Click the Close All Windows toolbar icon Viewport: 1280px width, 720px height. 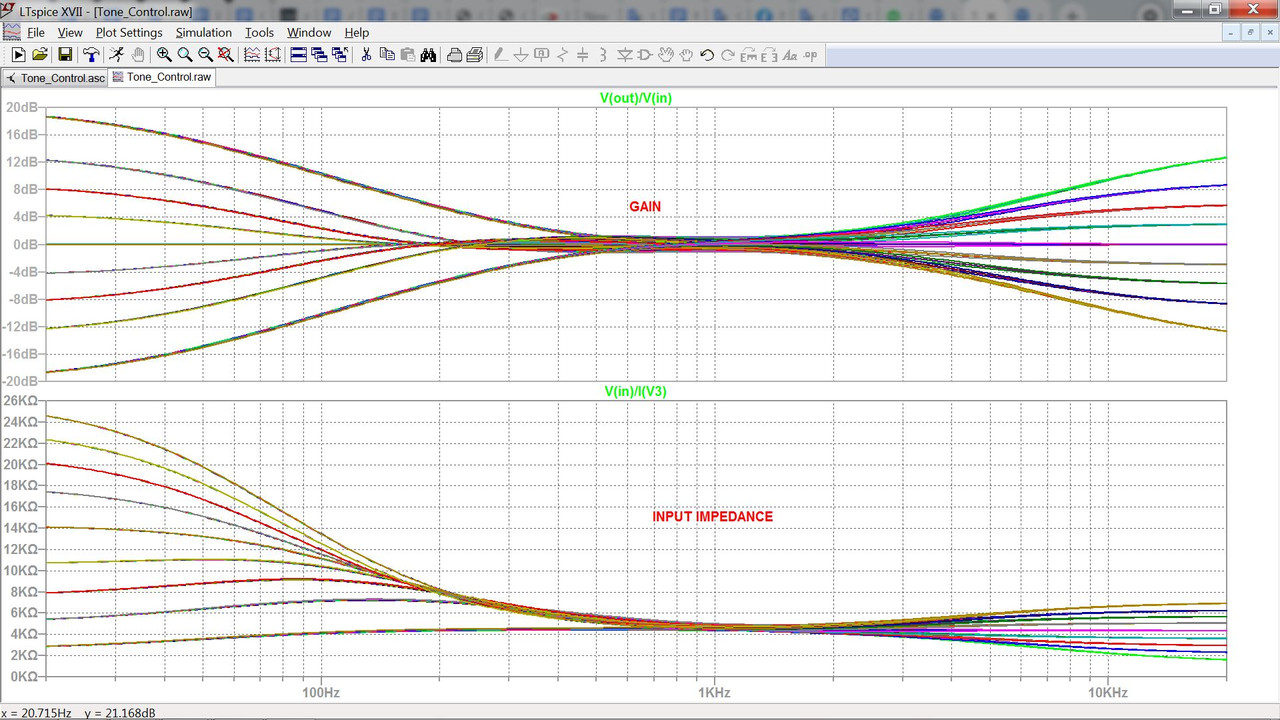pos(340,55)
